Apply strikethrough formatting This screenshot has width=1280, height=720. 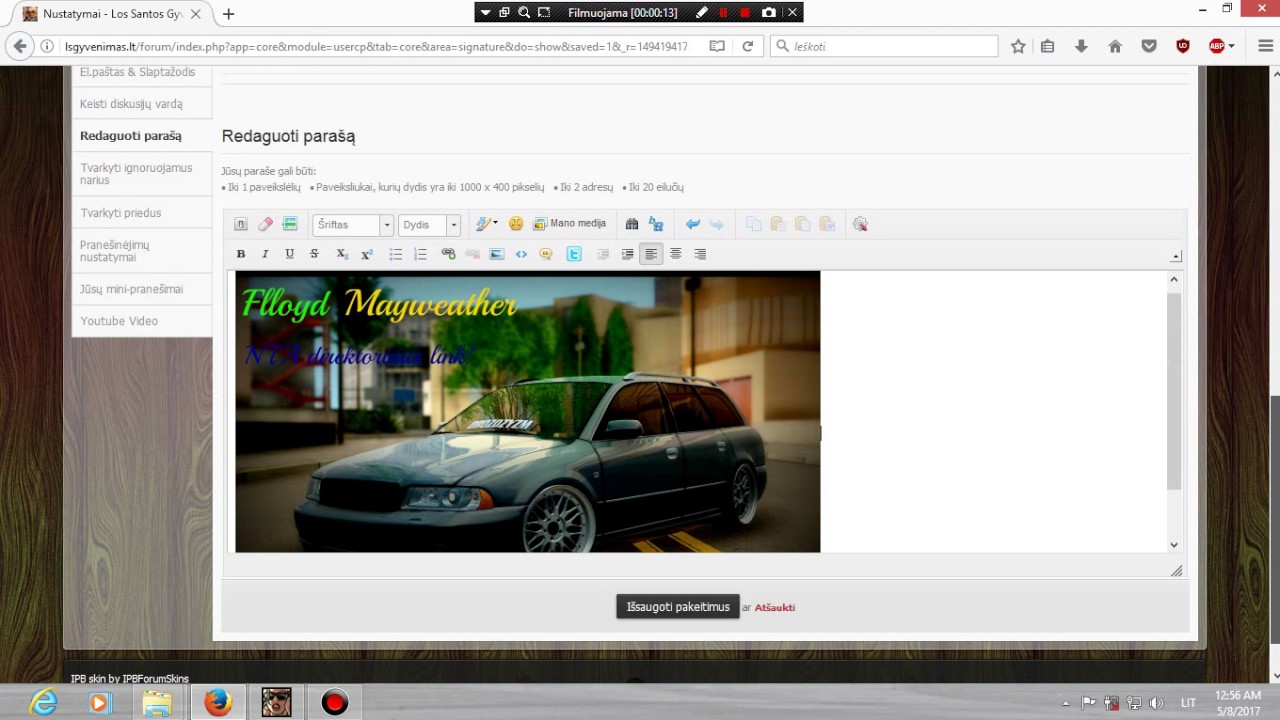(314, 254)
